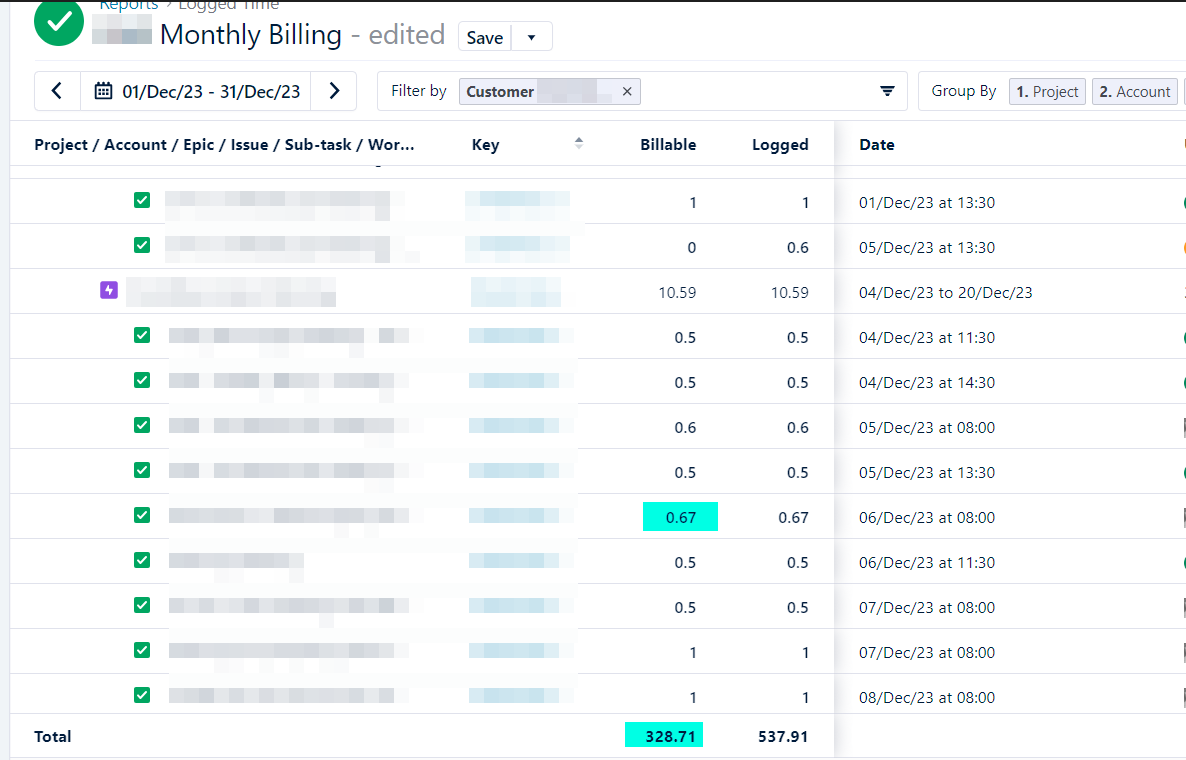
Task: Open the Reports breadcrumb link
Action: (x=129, y=5)
